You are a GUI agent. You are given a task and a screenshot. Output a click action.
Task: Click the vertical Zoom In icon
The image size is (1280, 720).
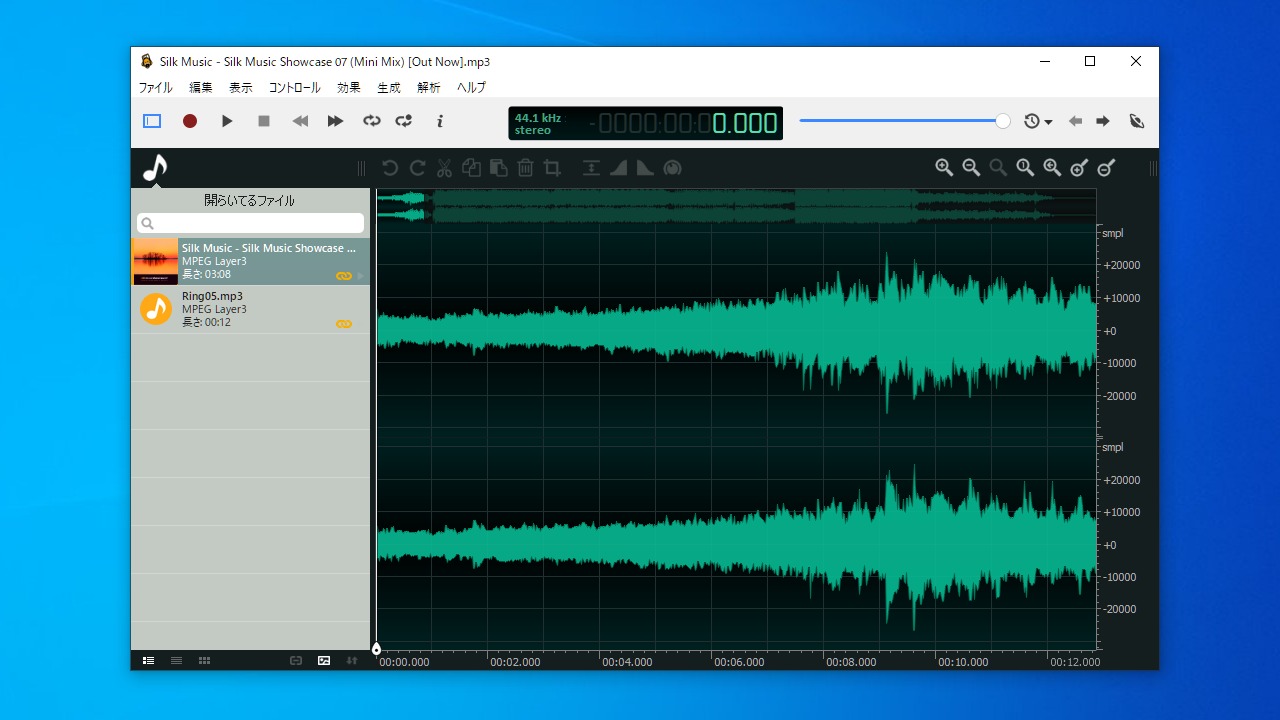click(x=1079, y=168)
